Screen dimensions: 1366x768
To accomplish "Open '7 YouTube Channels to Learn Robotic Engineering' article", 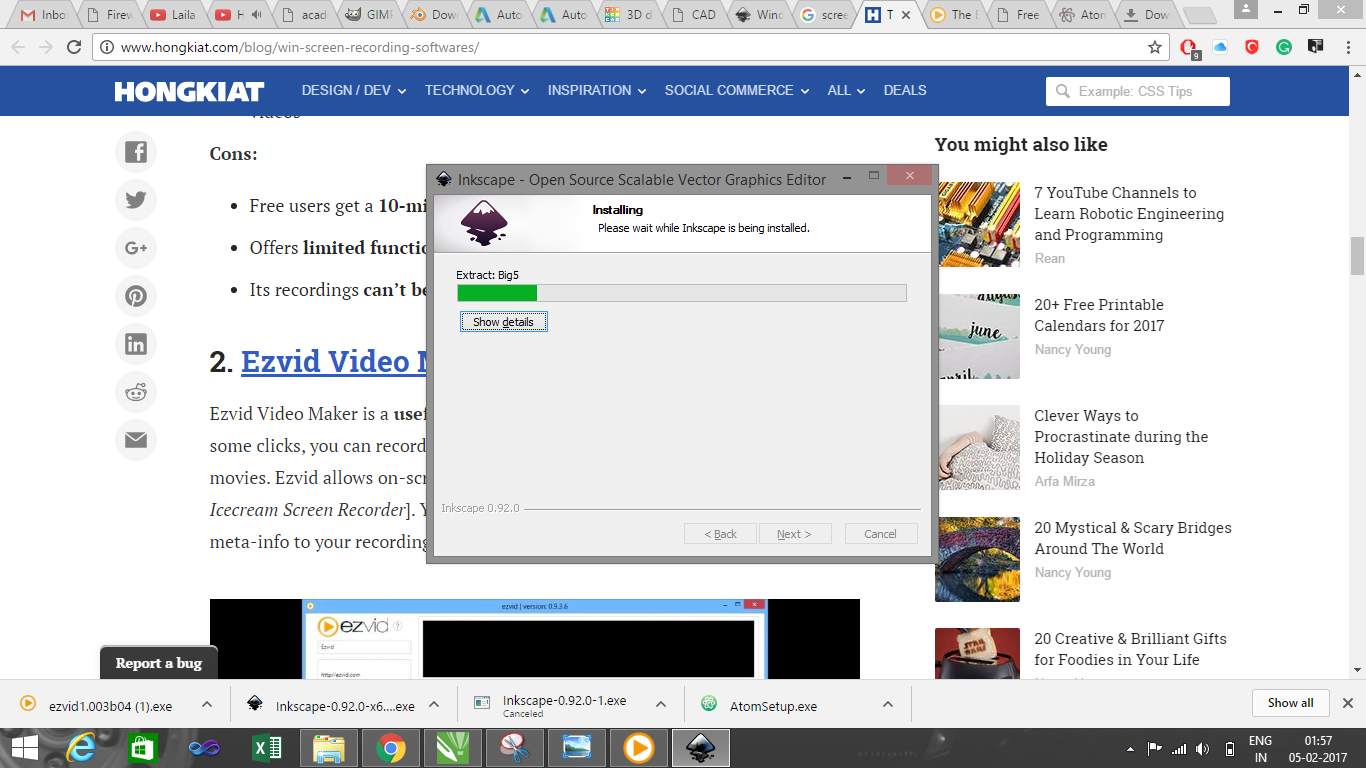I will click(x=1129, y=214).
